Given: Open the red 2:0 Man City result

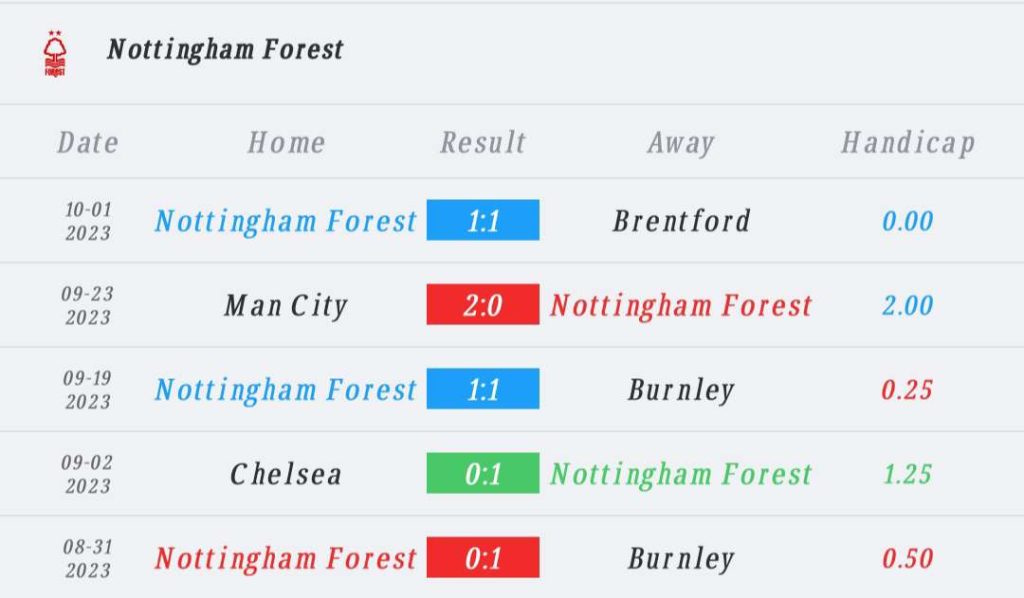Looking at the screenshot, I should tap(483, 304).
